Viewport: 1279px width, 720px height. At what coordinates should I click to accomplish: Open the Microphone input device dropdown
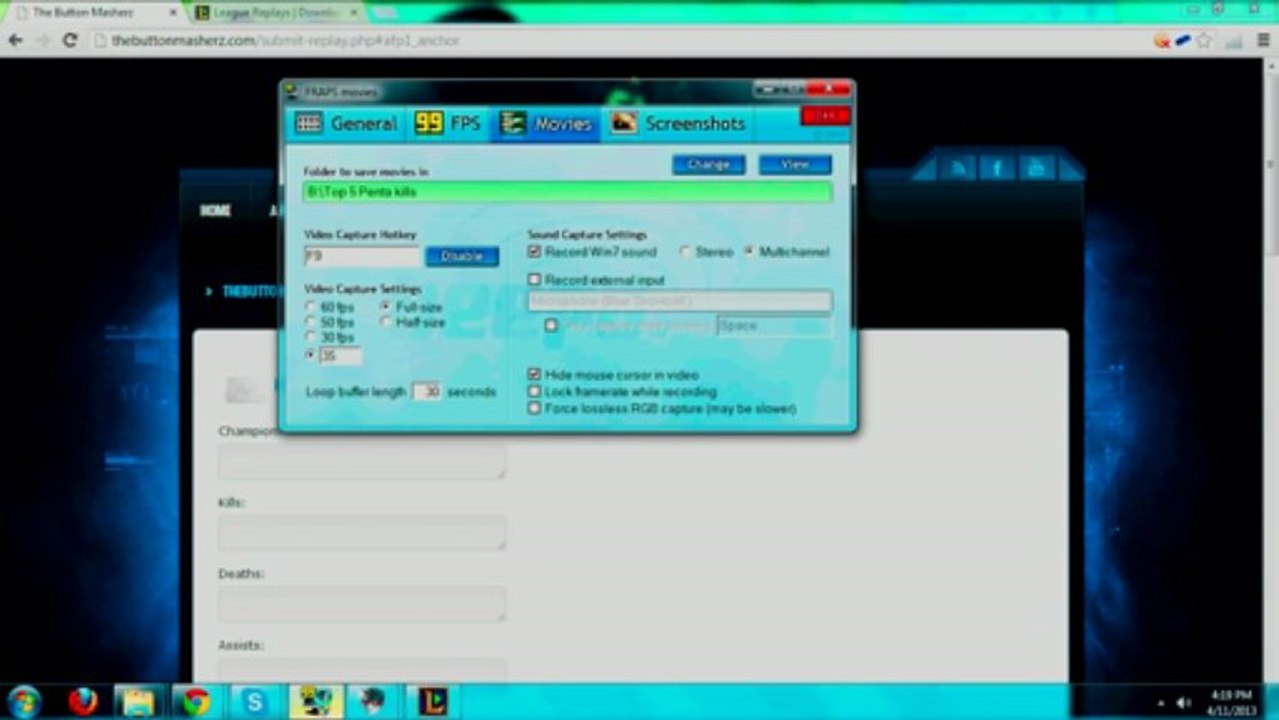point(680,300)
